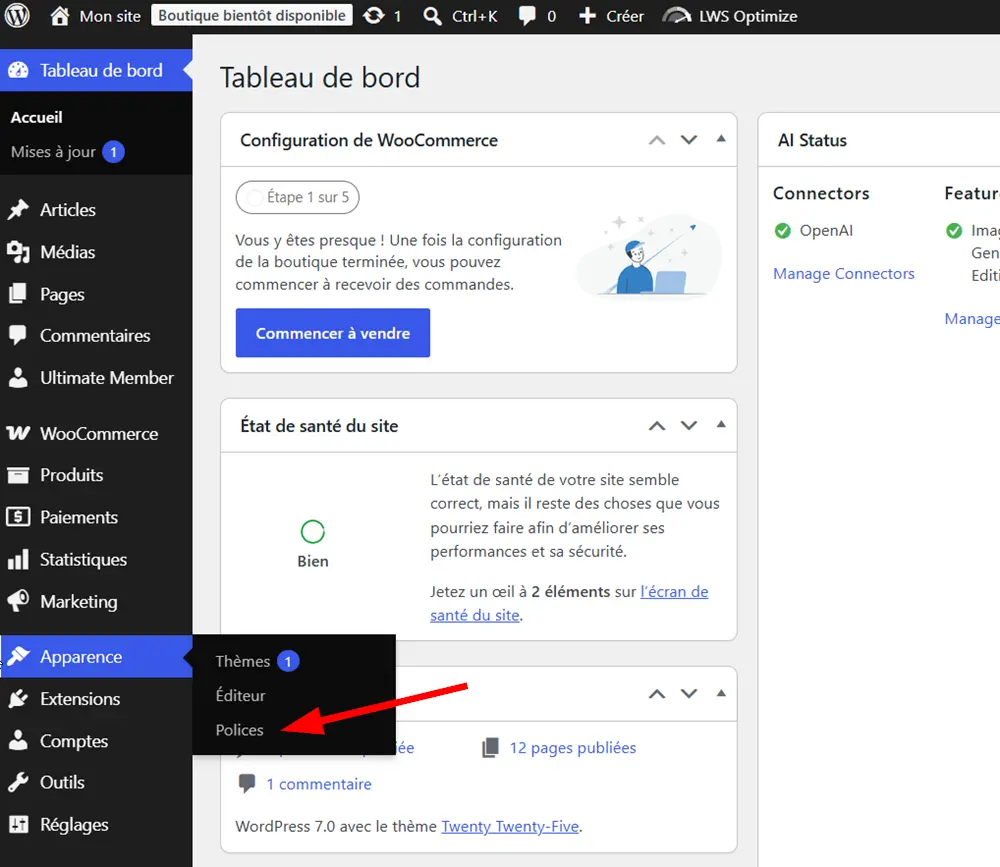
Task: Move the bottom overview panel up
Action: 657,694
